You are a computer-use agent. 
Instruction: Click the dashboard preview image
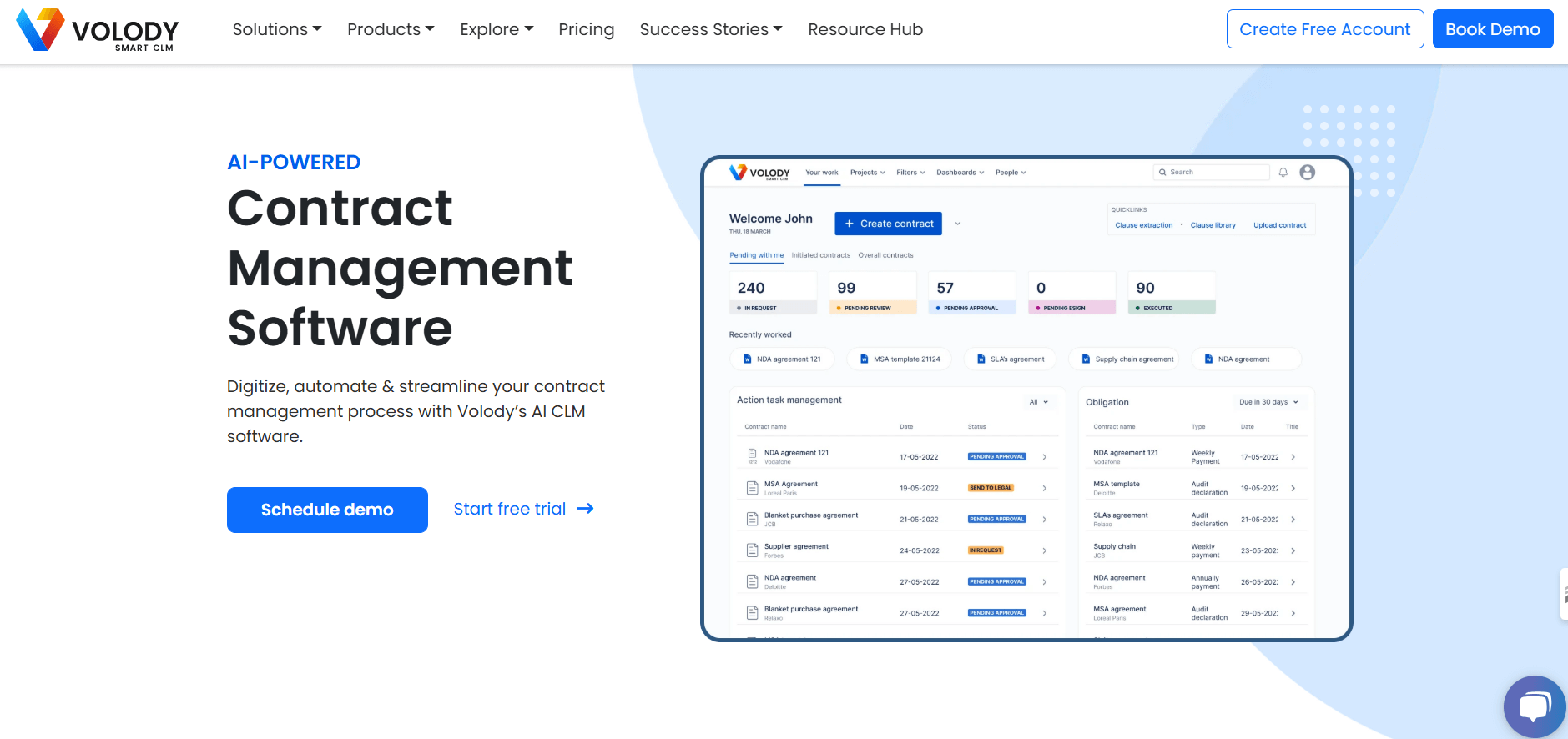pyautogui.click(x=1026, y=399)
